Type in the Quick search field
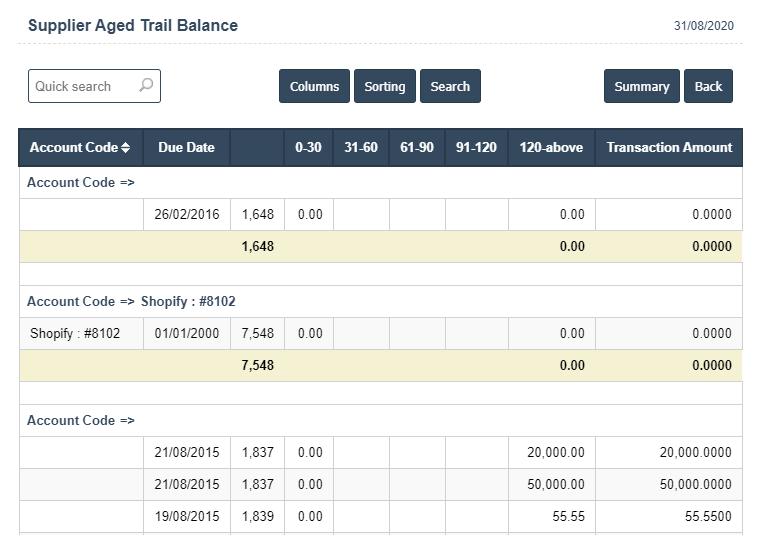Screen dimensions: 759x535 tap(84, 86)
